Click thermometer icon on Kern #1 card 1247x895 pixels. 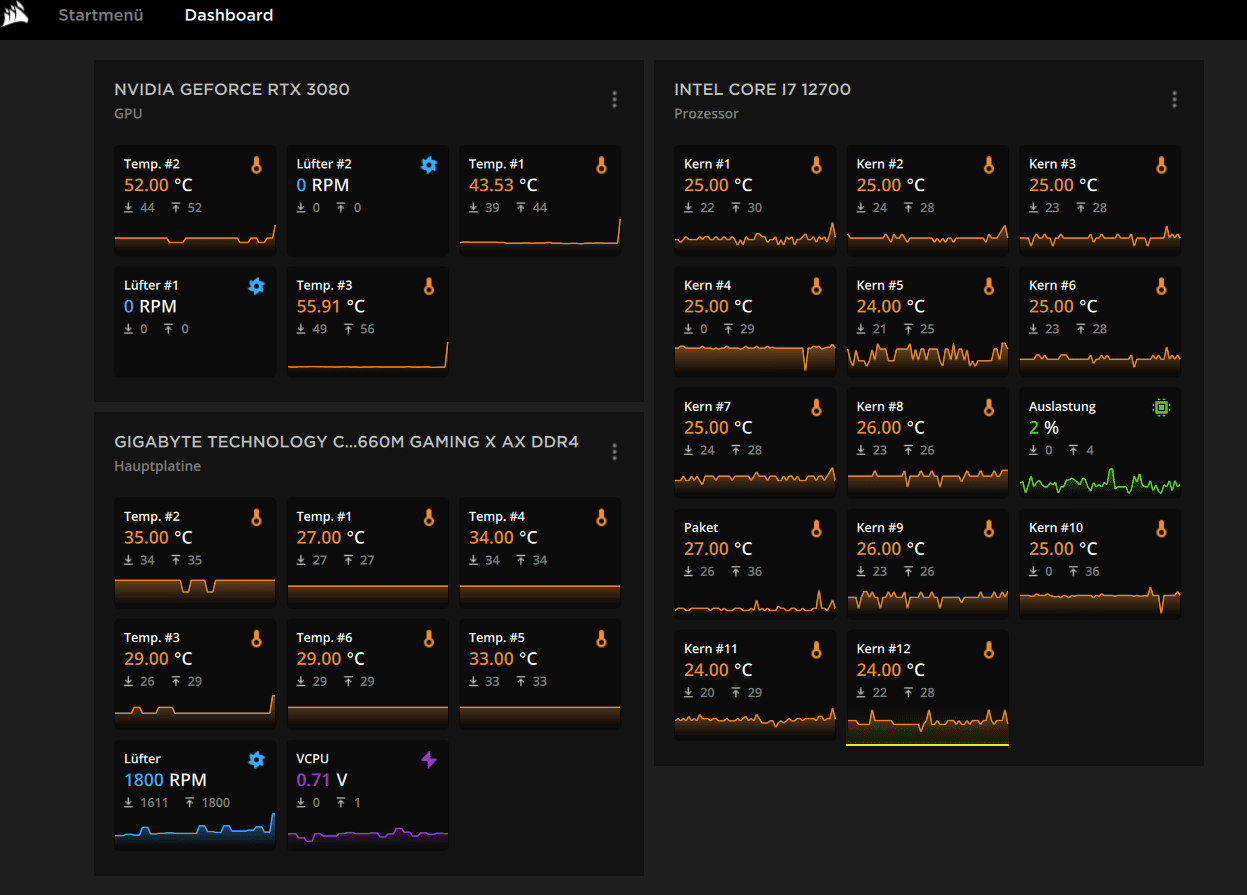pyautogui.click(x=816, y=165)
